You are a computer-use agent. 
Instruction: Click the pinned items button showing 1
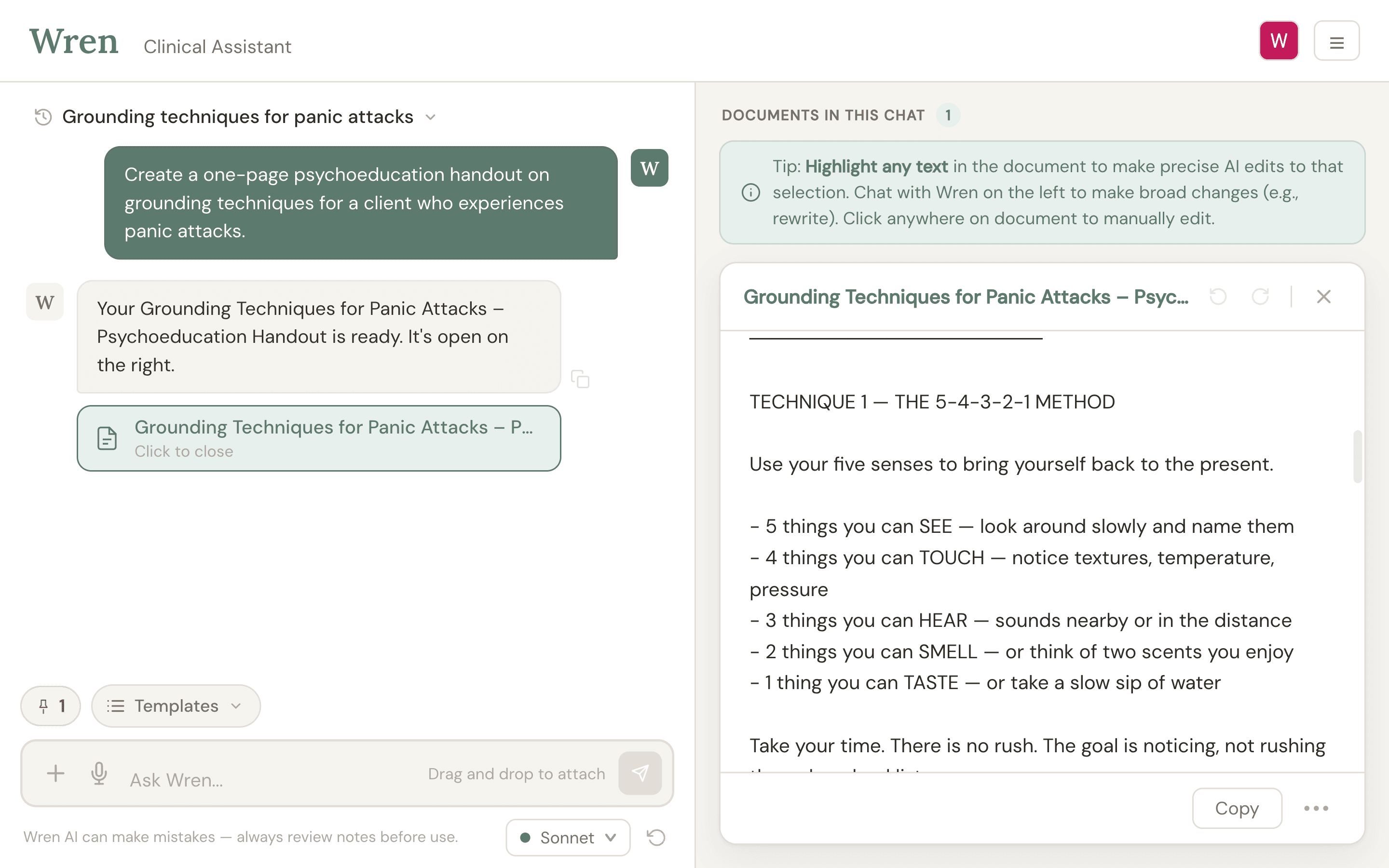click(x=51, y=705)
